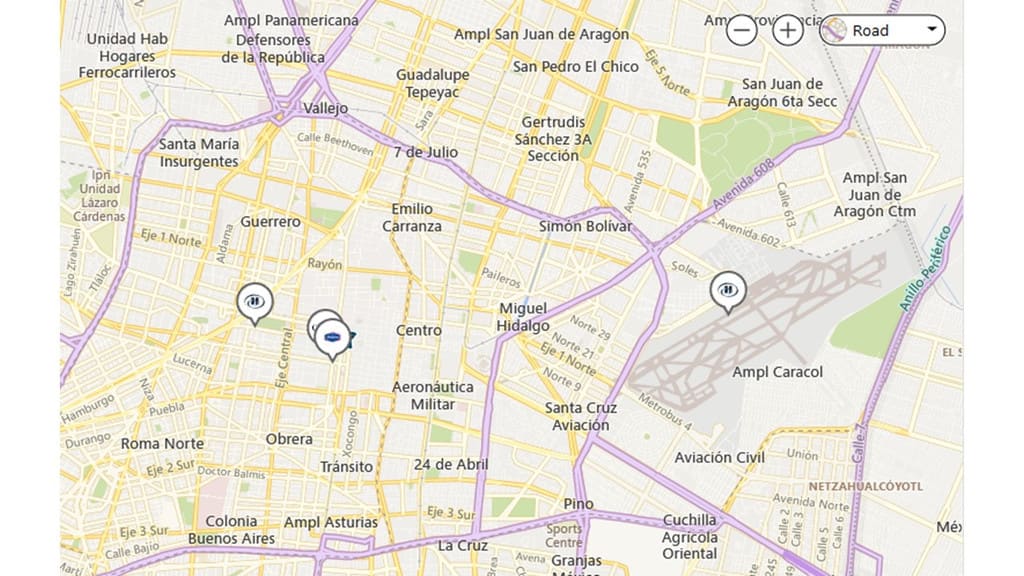
Task: Click the NETZAHUALCÓYOTL district label
Action: (x=866, y=487)
